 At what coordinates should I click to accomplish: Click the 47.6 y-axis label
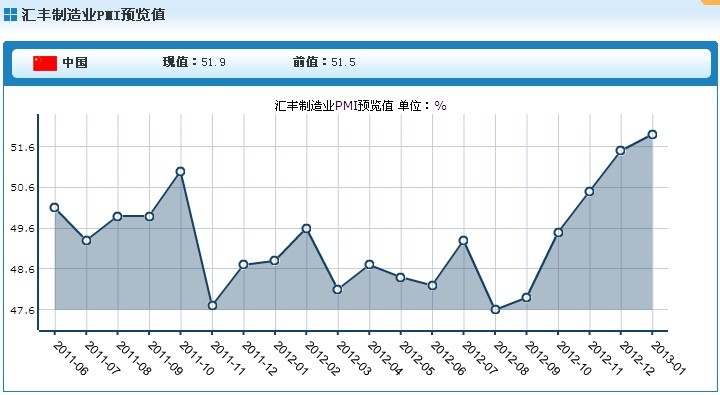(22, 310)
